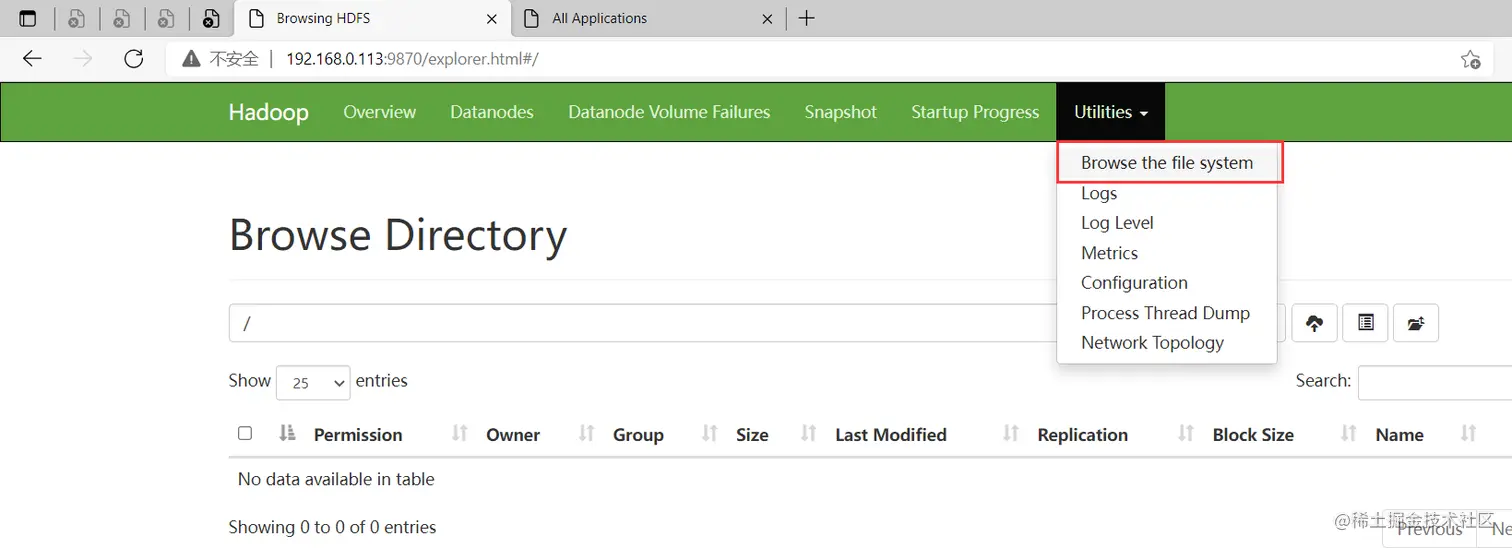Viewport: 1512px width, 548px height.
Task: Switch to the Browsing HDFS tab
Action: point(372,18)
